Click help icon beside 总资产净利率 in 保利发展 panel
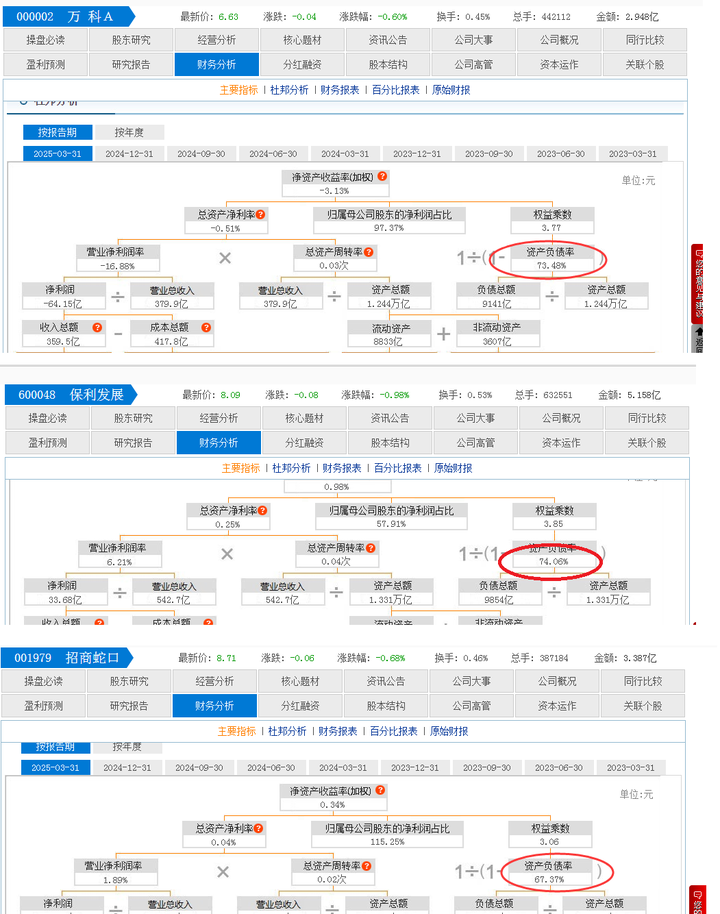Image resolution: width=720 pixels, height=914 pixels. (263, 511)
